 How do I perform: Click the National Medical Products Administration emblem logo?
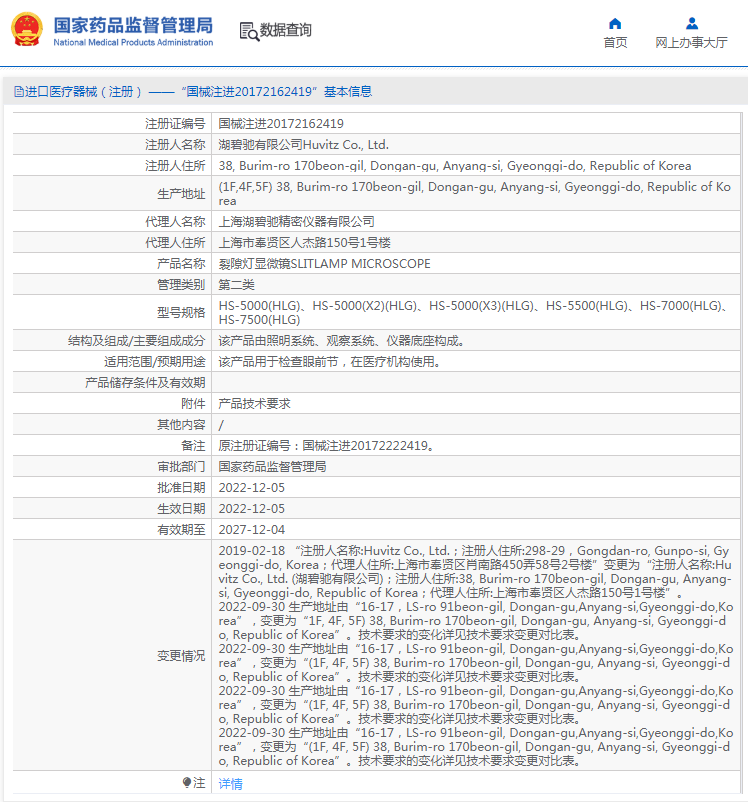coord(27,30)
